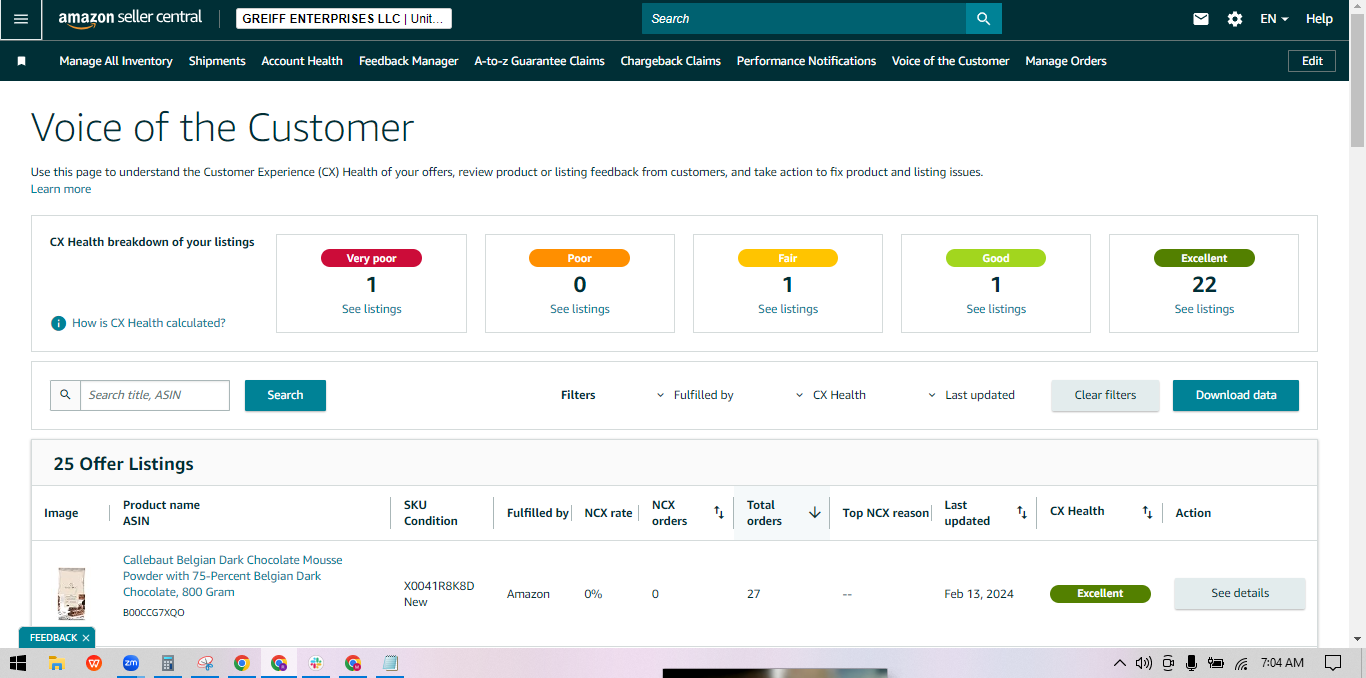Open Zoom from the taskbar

131,663
